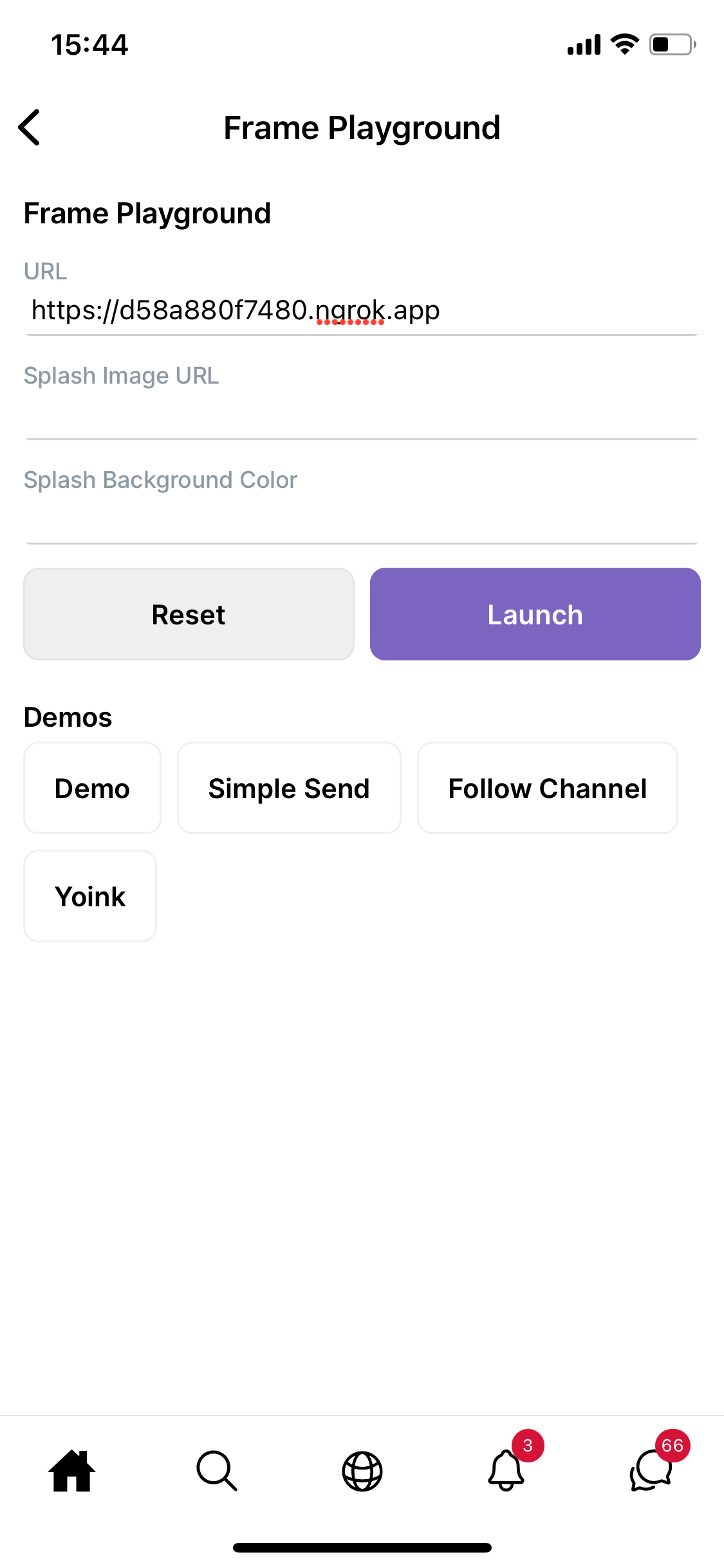
Task: Tap the Wi-Fi status icon
Action: click(624, 44)
